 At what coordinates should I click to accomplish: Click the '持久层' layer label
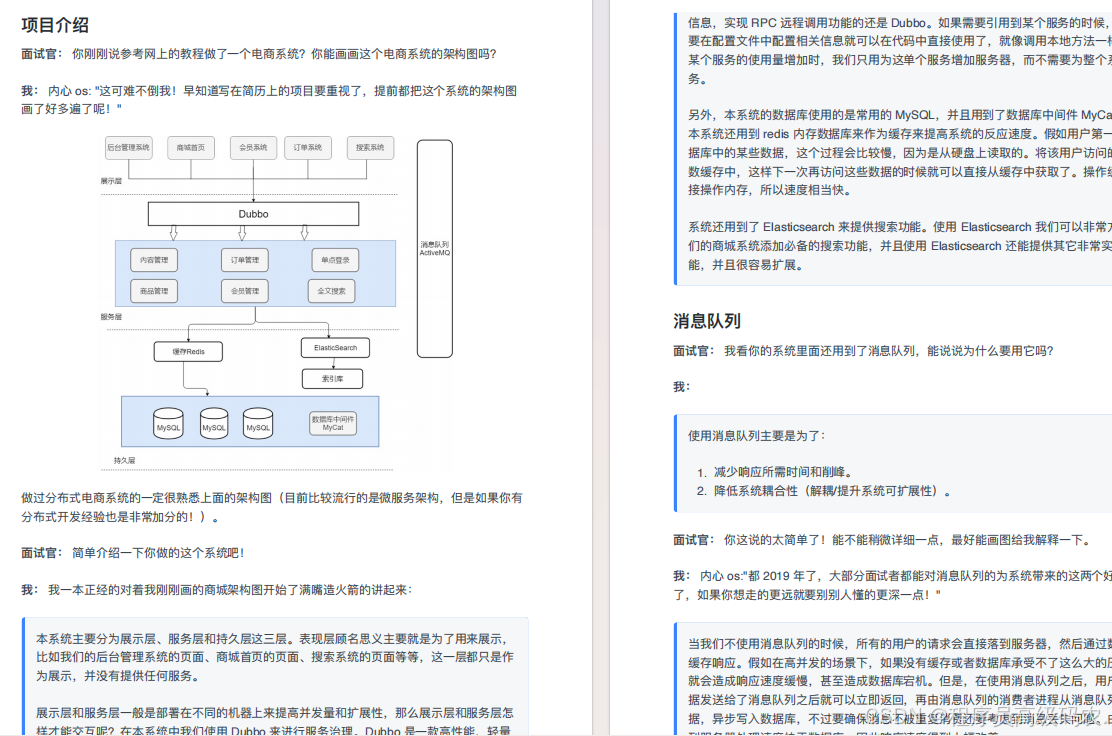124,460
